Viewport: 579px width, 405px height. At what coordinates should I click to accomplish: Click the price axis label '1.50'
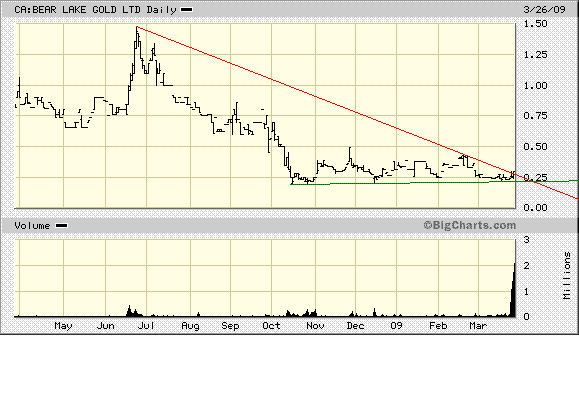pyautogui.click(x=535, y=24)
